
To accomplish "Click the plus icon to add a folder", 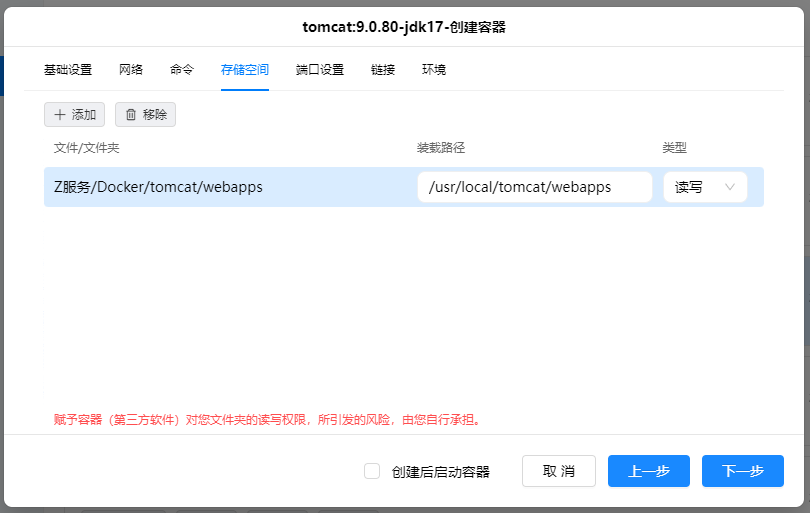I will point(60,115).
